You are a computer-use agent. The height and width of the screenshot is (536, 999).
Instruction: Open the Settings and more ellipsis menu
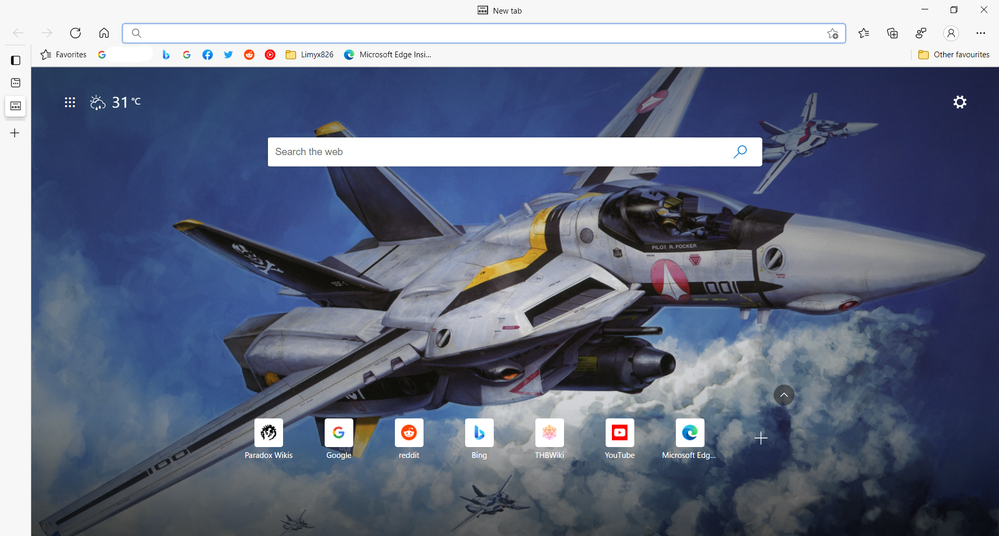point(981,33)
